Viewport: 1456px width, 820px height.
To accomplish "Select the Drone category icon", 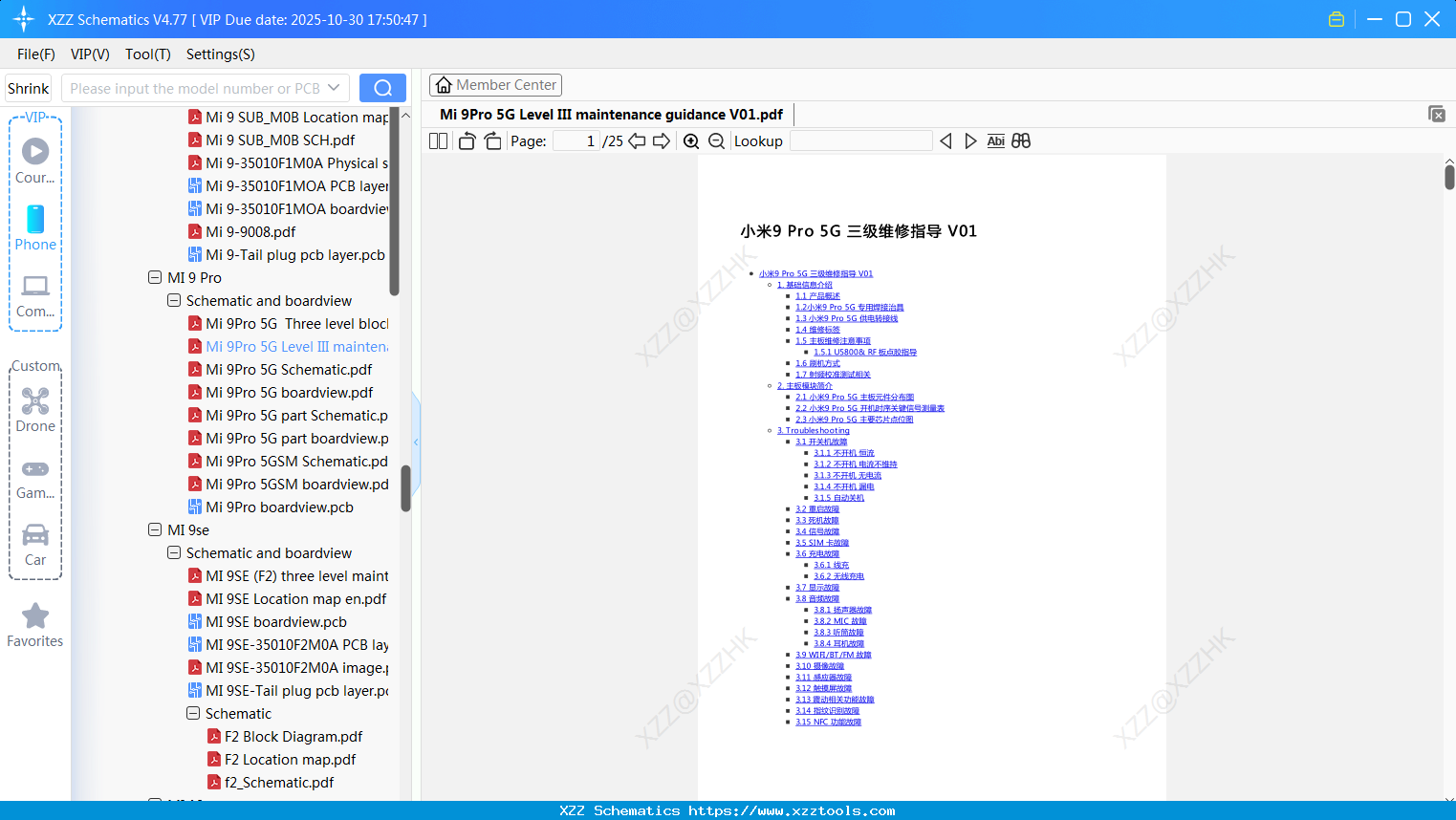I will tap(35, 410).
